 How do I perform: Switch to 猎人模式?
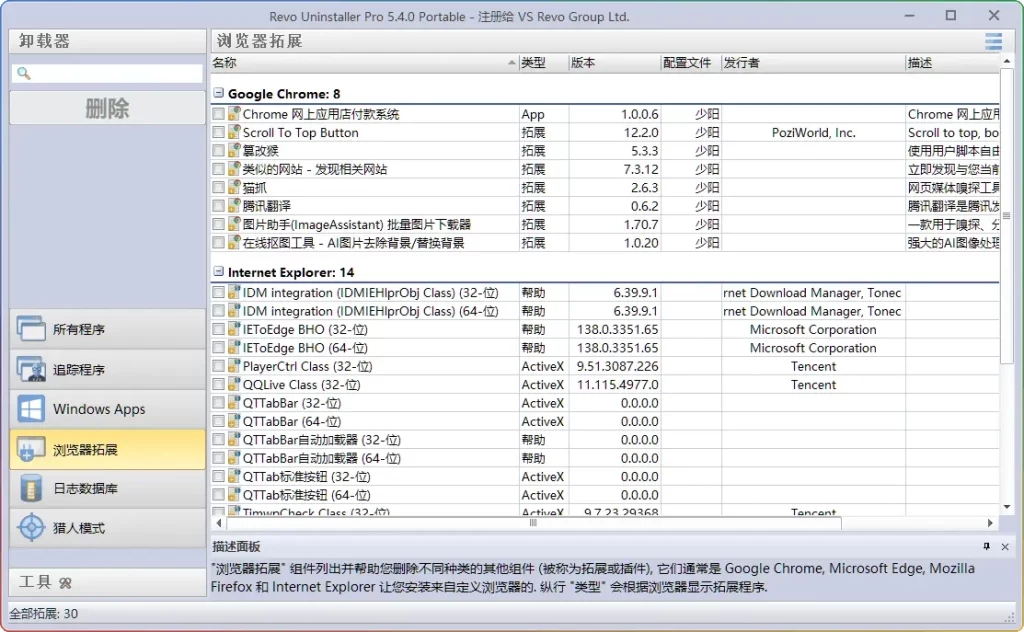point(108,528)
